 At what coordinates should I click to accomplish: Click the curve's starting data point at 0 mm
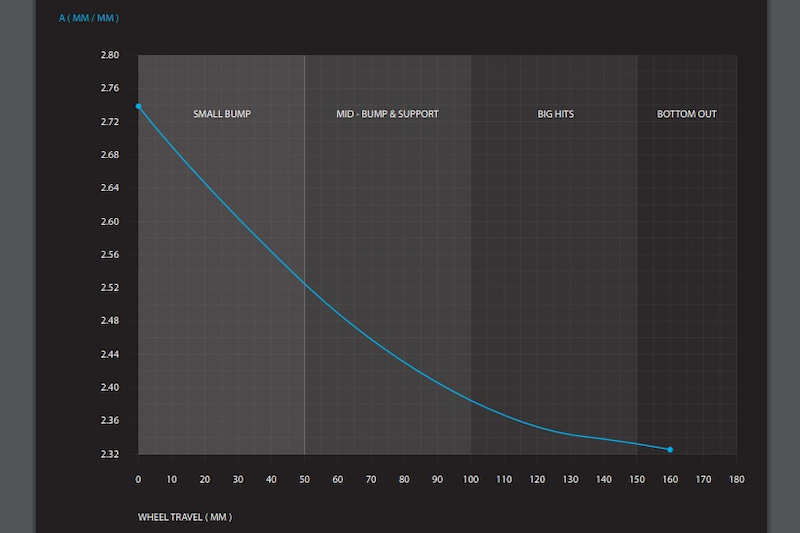[138, 106]
